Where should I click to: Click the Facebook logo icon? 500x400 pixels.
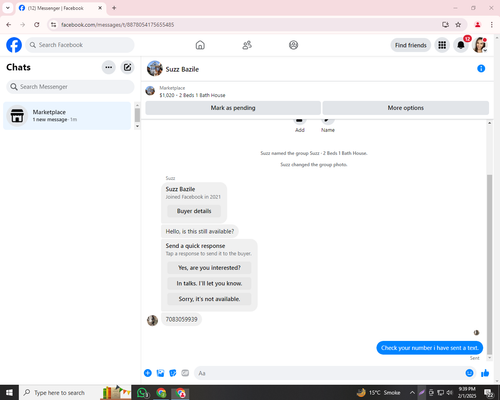tap(14, 45)
